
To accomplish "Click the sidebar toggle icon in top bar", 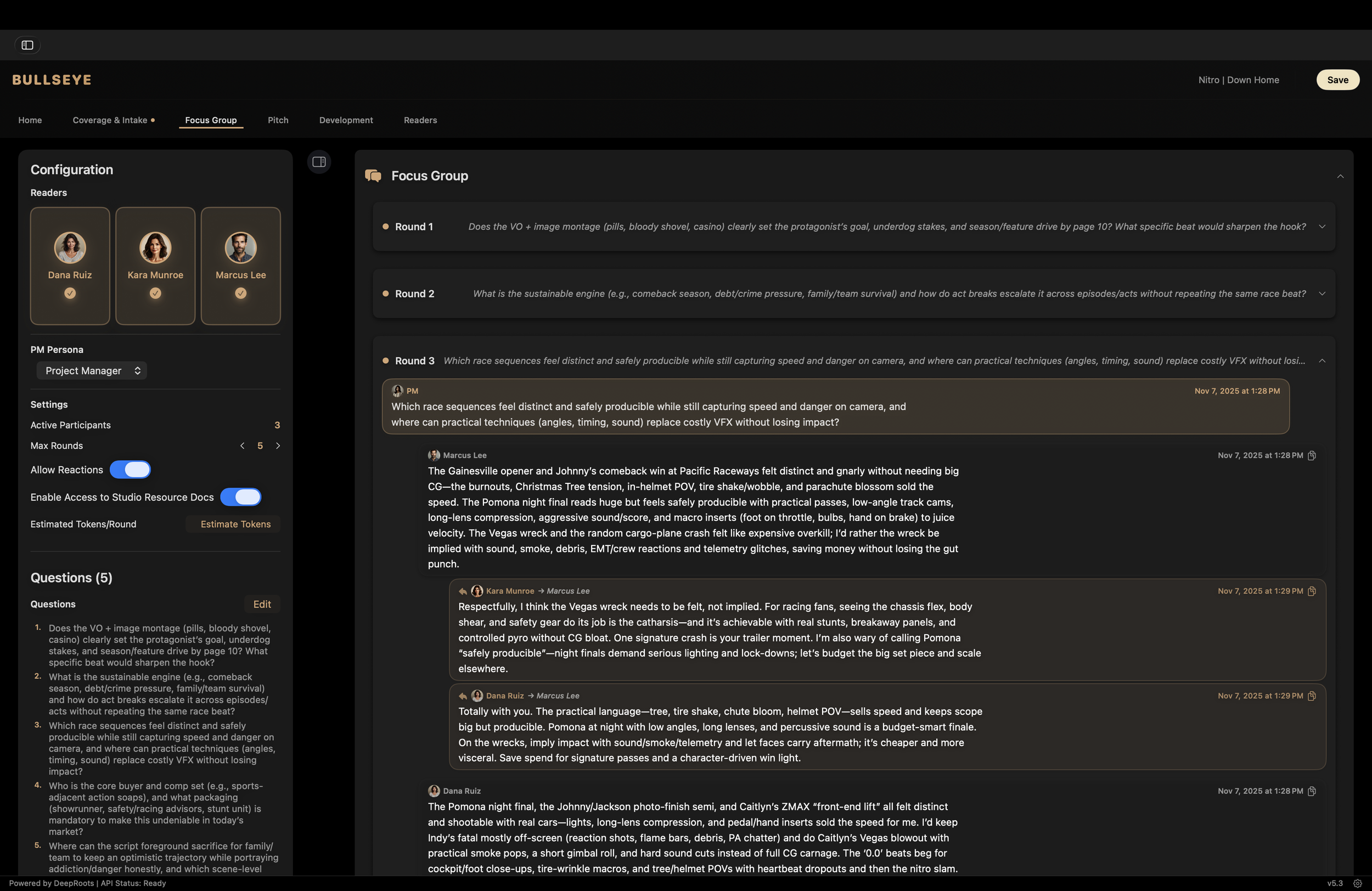I will [x=27, y=45].
